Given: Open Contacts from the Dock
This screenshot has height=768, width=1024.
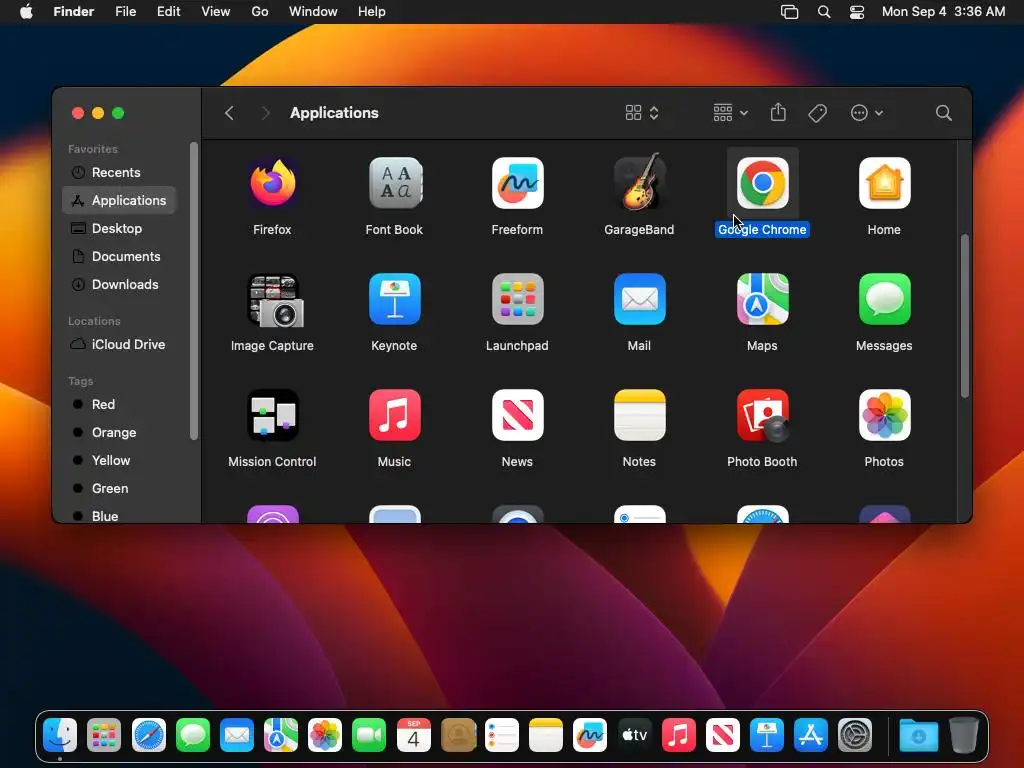Looking at the screenshot, I should tap(458, 736).
